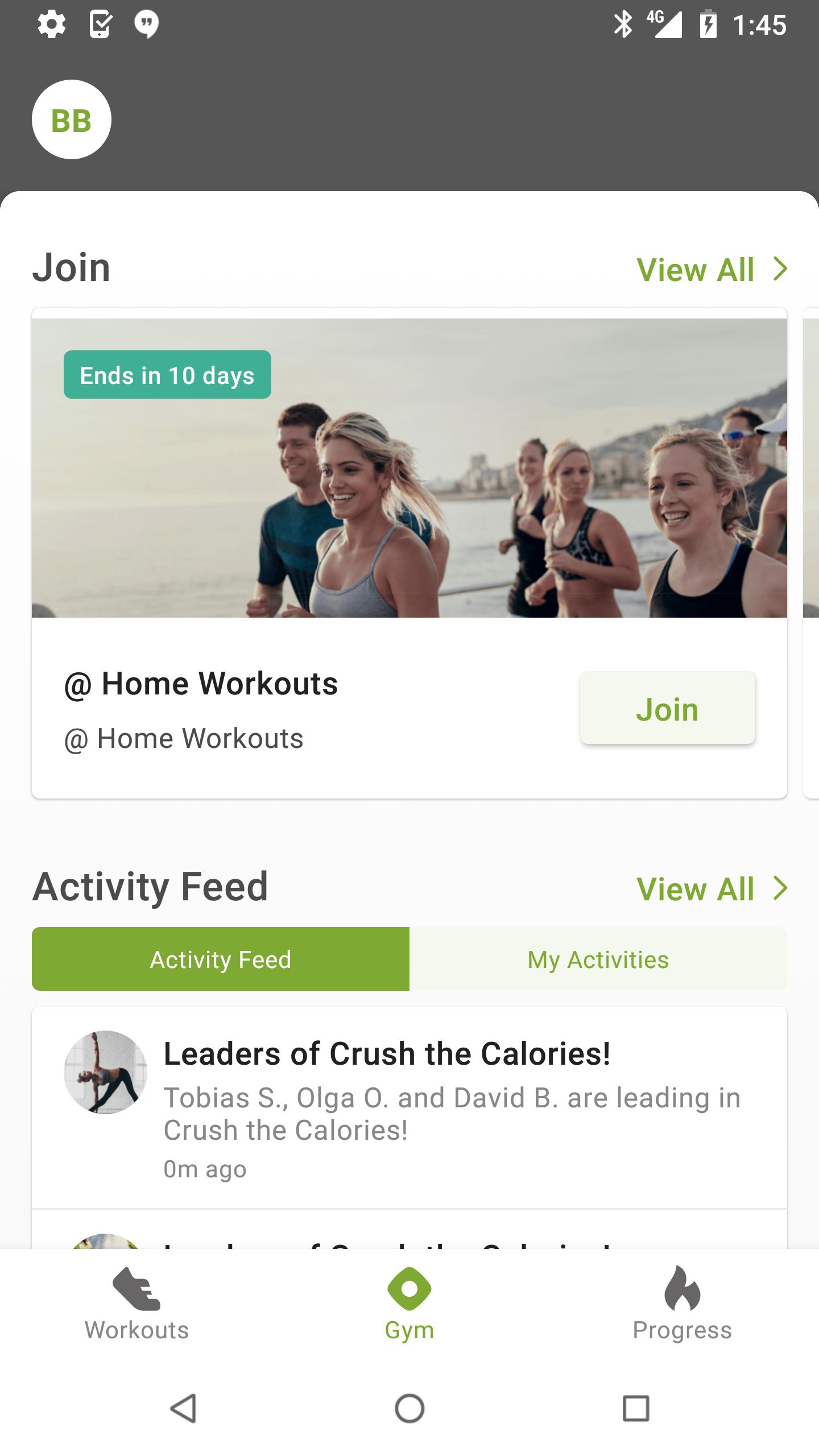The image size is (819, 1456).
Task: Select the Activity Feed toggle segment
Action: [x=221, y=959]
